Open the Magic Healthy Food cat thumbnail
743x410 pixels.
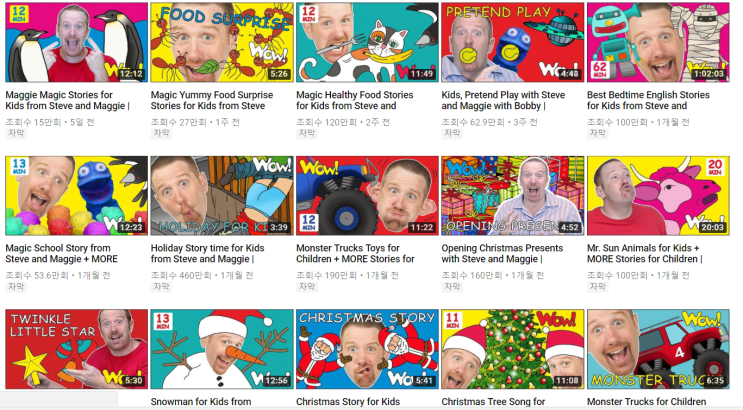tap(367, 42)
